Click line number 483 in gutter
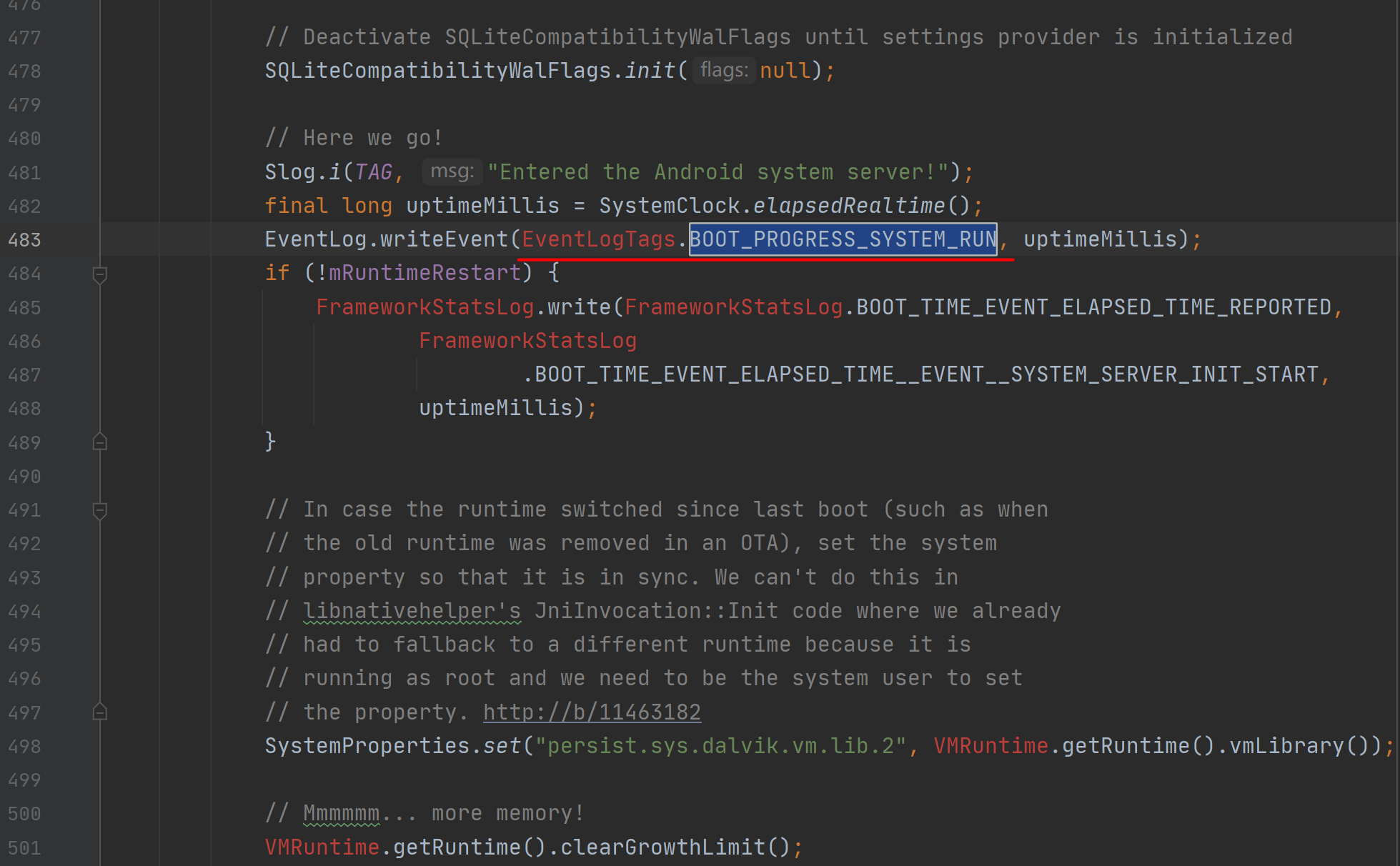The image size is (1400, 866). coord(24,240)
